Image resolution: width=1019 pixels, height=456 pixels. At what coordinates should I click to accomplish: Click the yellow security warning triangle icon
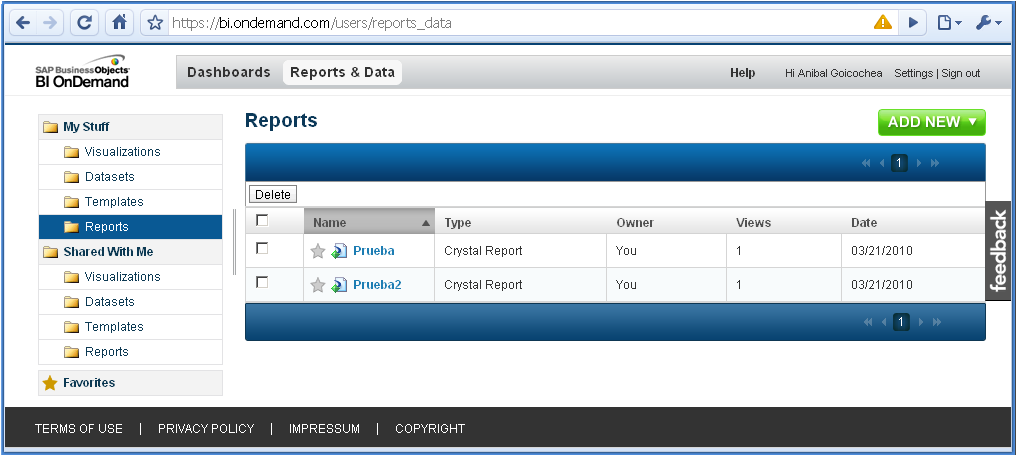(x=882, y=22)
